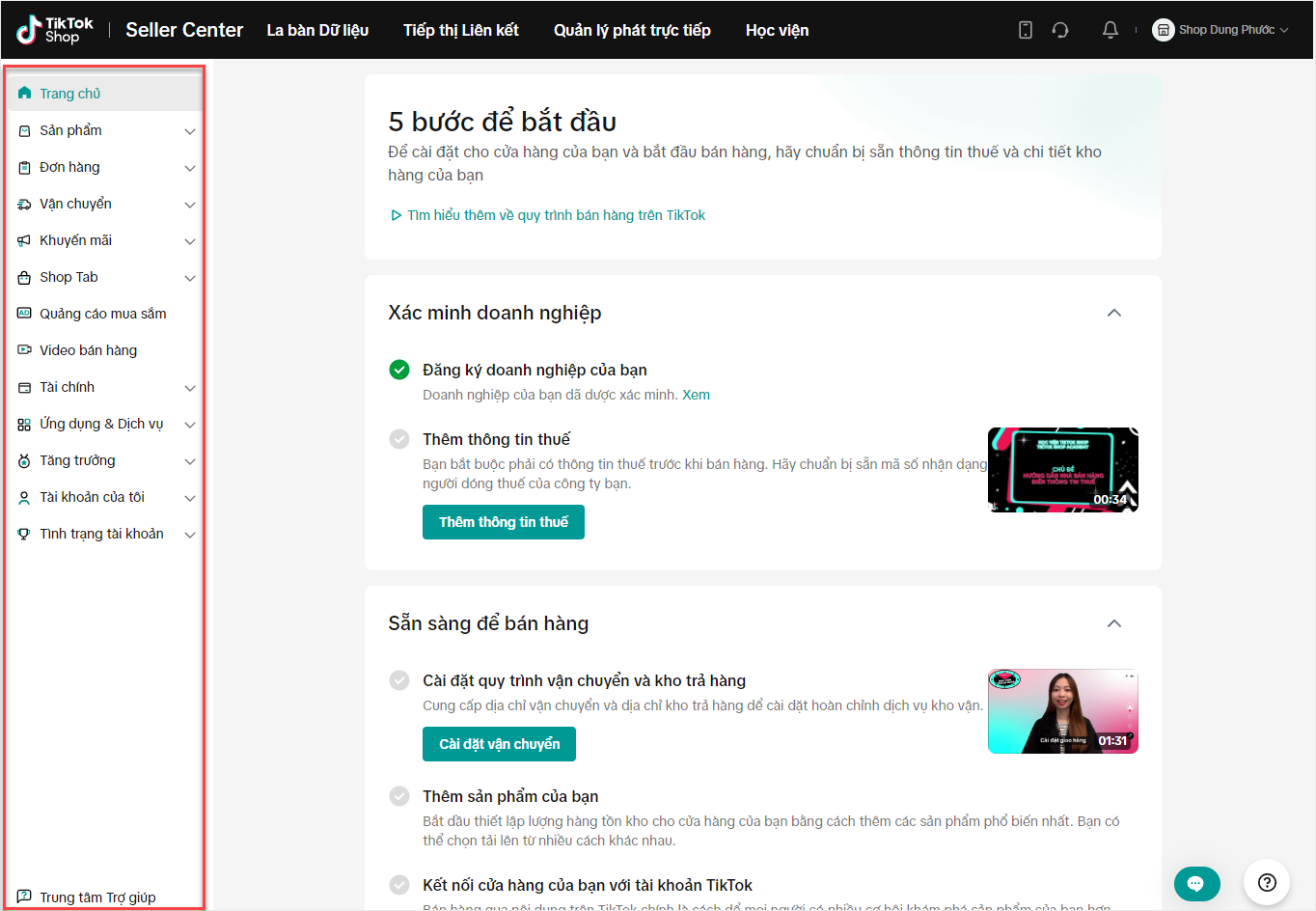Screen dimensions: 1316x911
Task: Click the Đơn hàng clipboard icon
Action: pos(24,167)
